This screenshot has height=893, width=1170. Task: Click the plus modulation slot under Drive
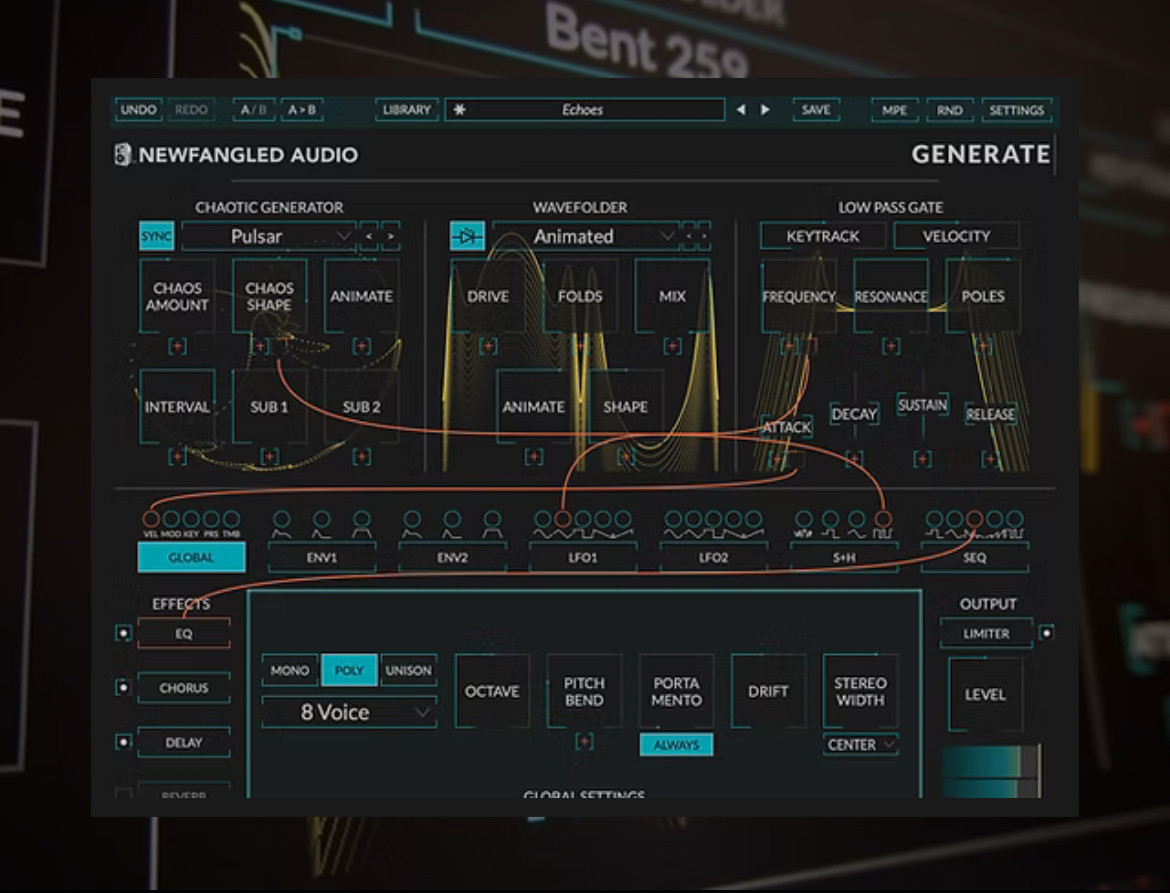coord(488,346)
